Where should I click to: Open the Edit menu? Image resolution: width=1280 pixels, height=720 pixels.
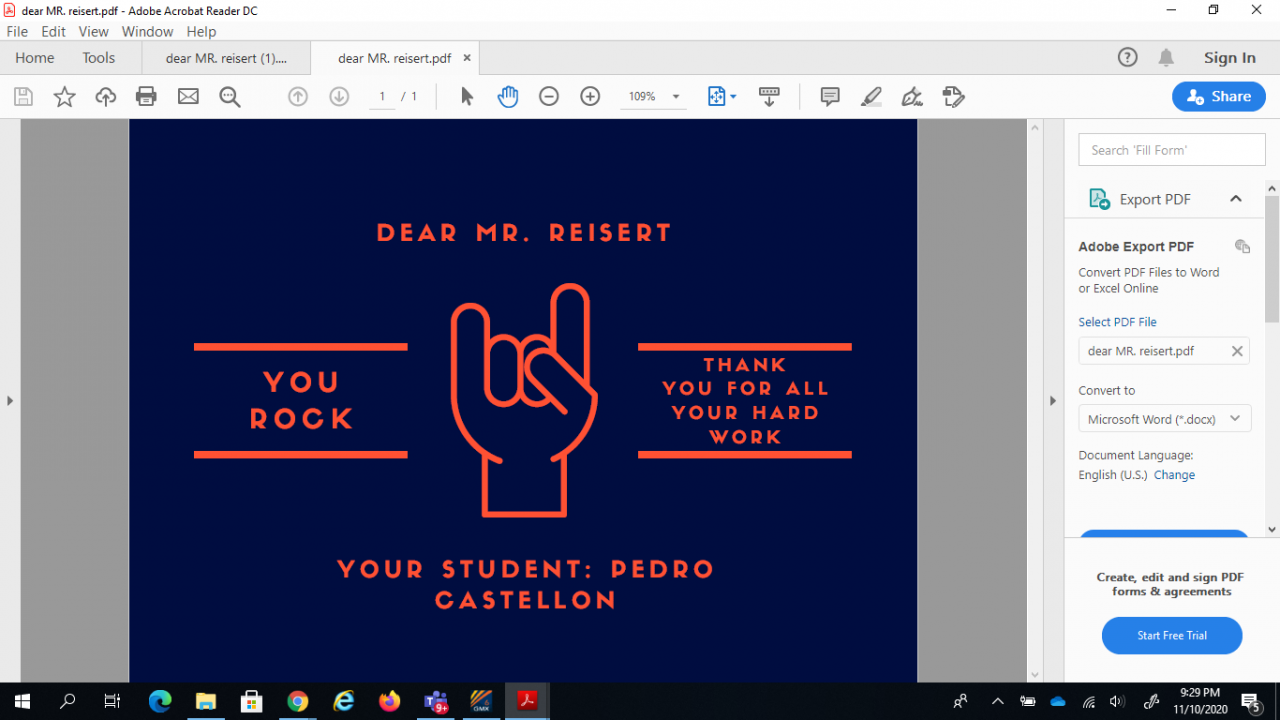(x=53, y=32)
